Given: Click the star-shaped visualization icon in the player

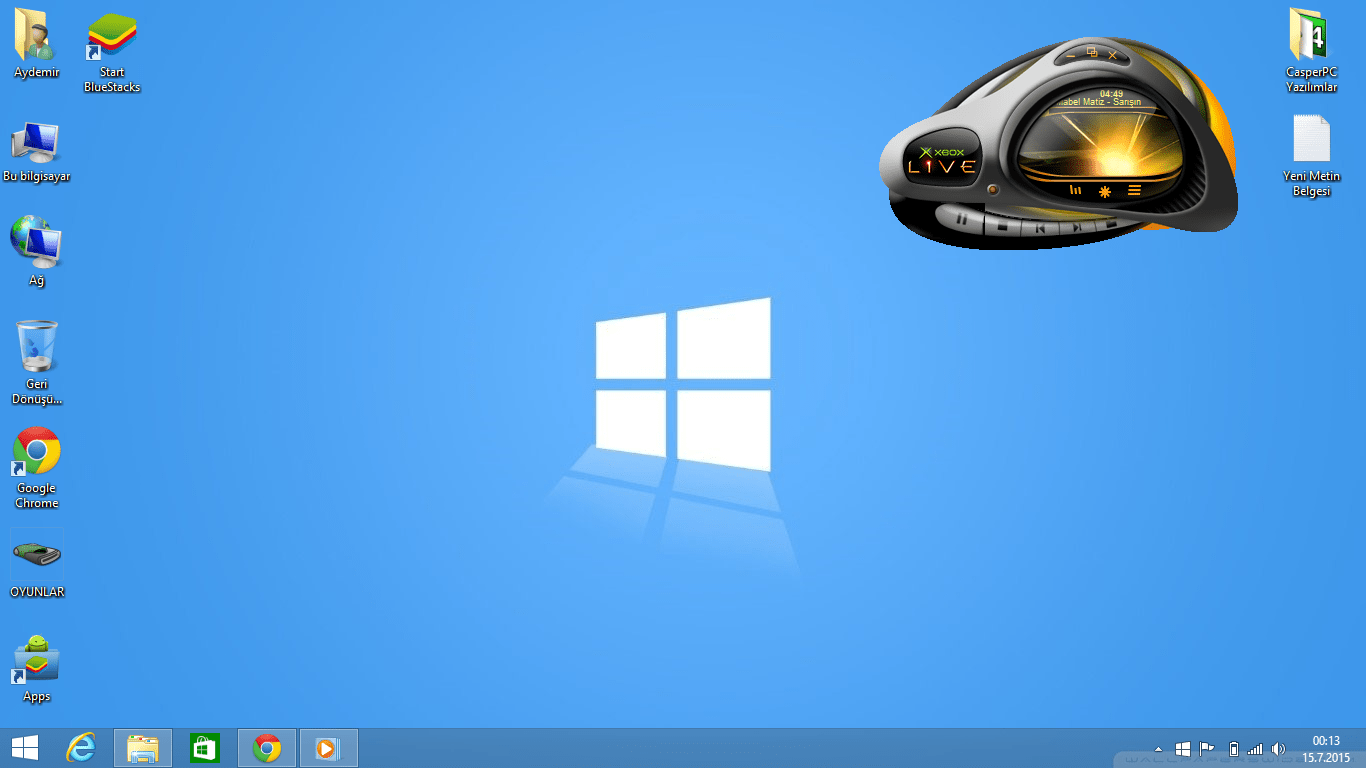Looking at the screenshot, I should click(1105, 191).
